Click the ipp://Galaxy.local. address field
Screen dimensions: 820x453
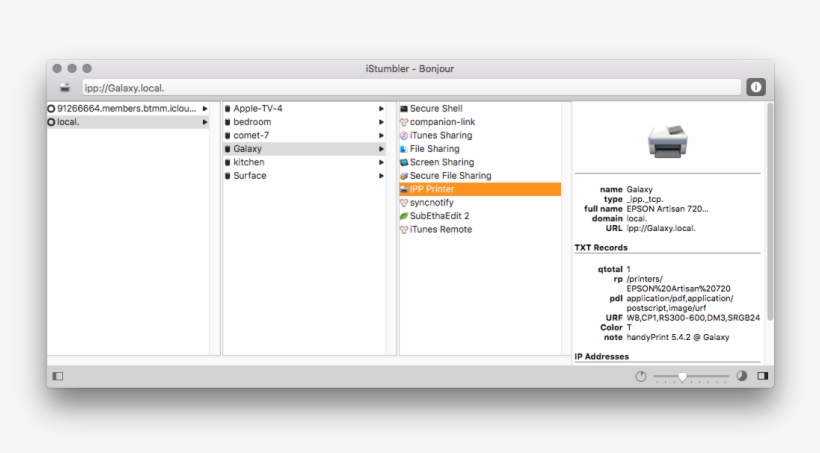(x=412, y=88)
